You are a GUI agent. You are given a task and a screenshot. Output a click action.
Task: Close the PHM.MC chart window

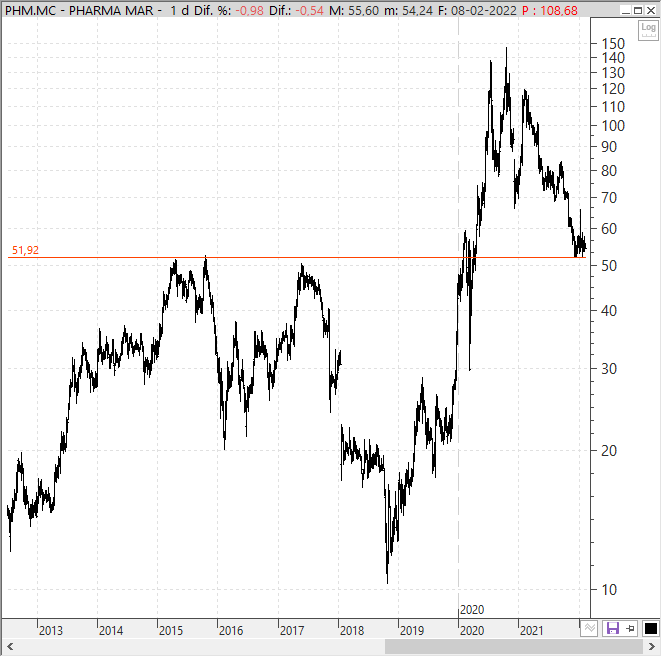[651, 10]
